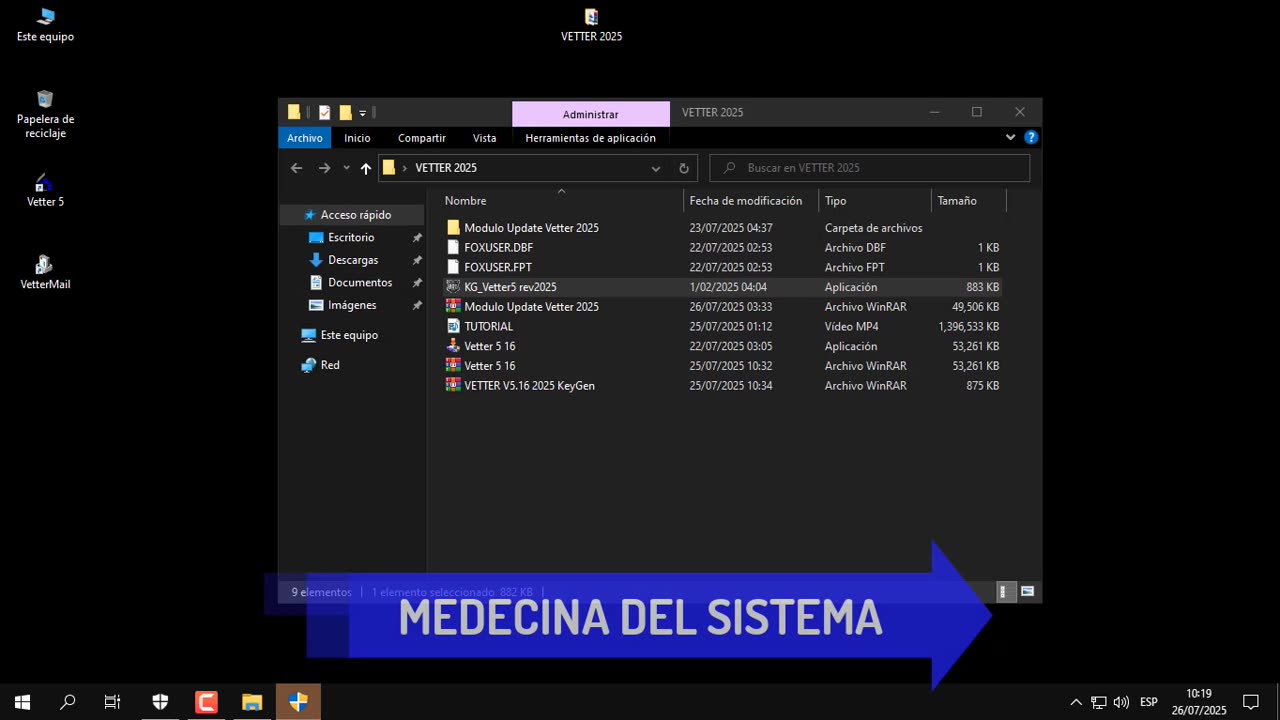The image size is (1280, 720).
Task: Switch to the Vista ribbon tab
Action: (484, 138)
